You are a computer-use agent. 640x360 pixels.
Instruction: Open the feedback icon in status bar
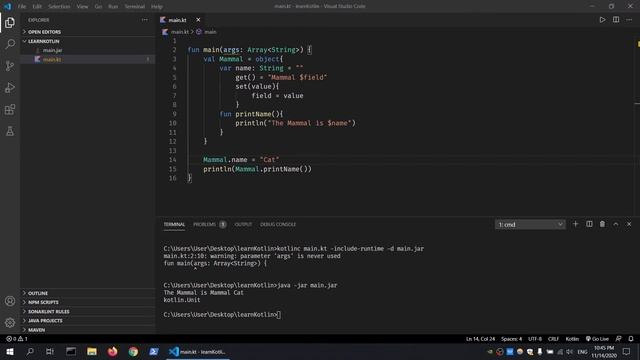click(x=618, y=339)
